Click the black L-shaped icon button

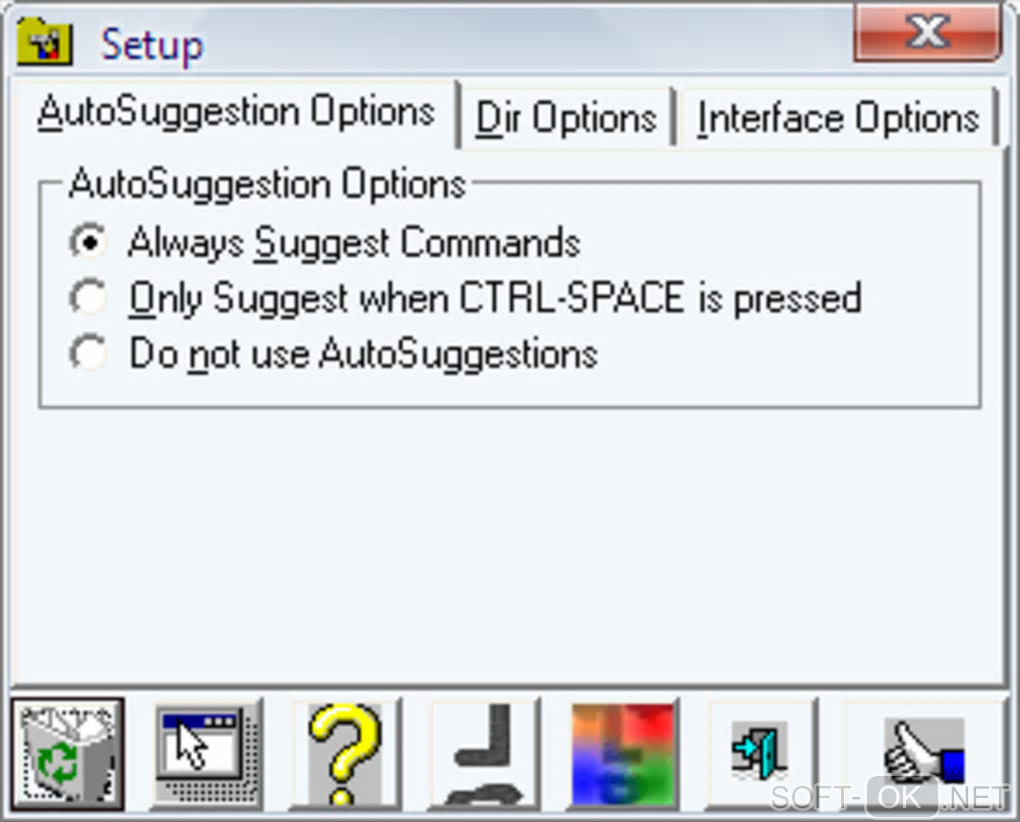(x=484, y=754)
